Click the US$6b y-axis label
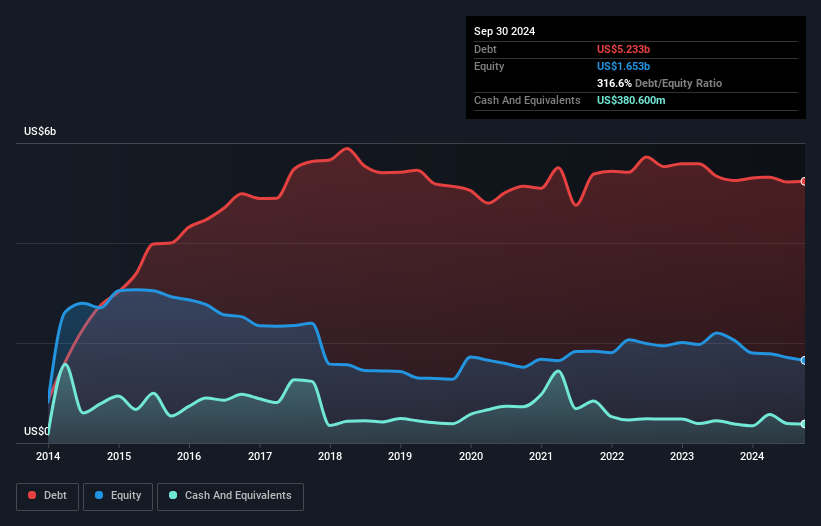Screen dimensions: 821x526 click(x=40, y=131)
